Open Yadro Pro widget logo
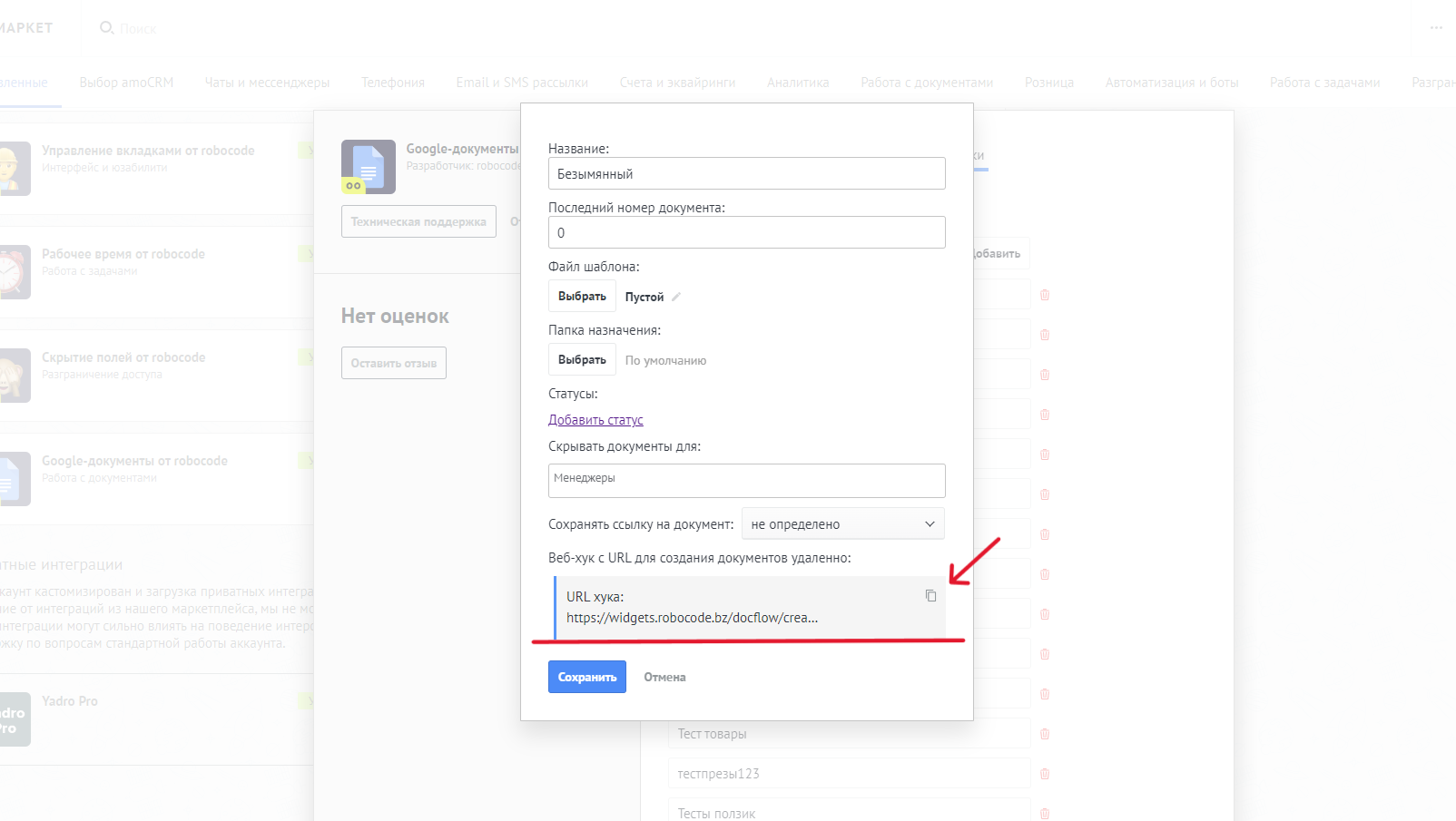 tap(15, 719)
